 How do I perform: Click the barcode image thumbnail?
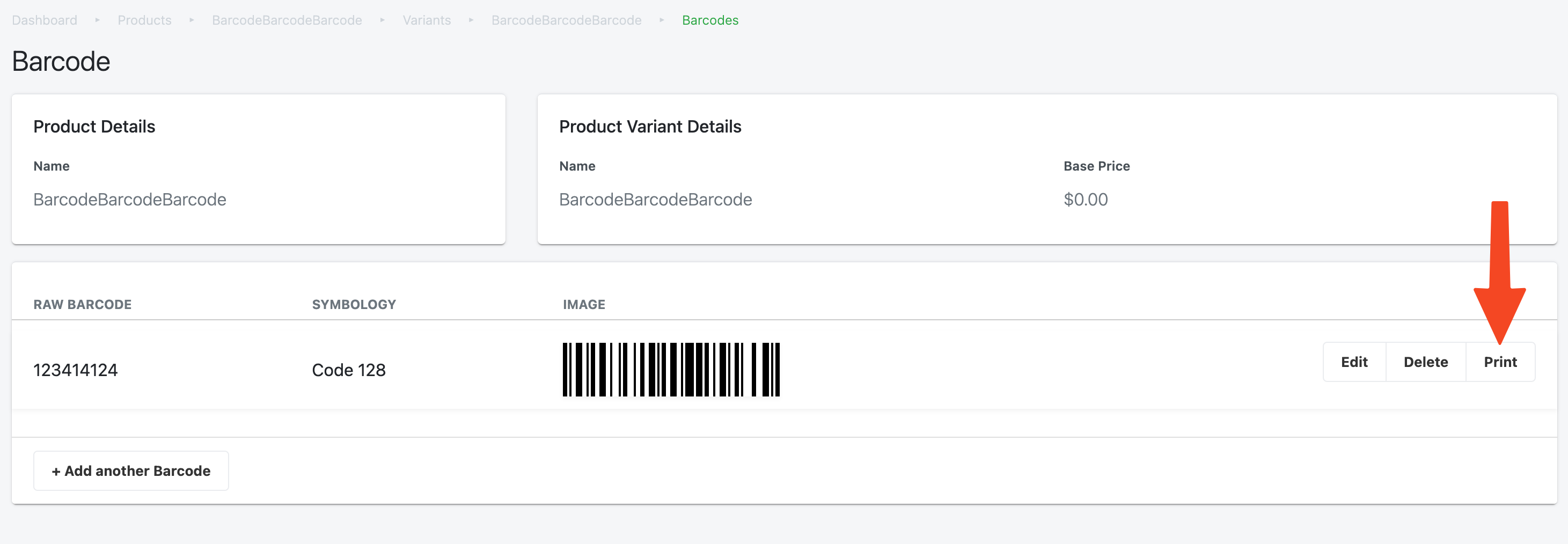tap(671, 369)
